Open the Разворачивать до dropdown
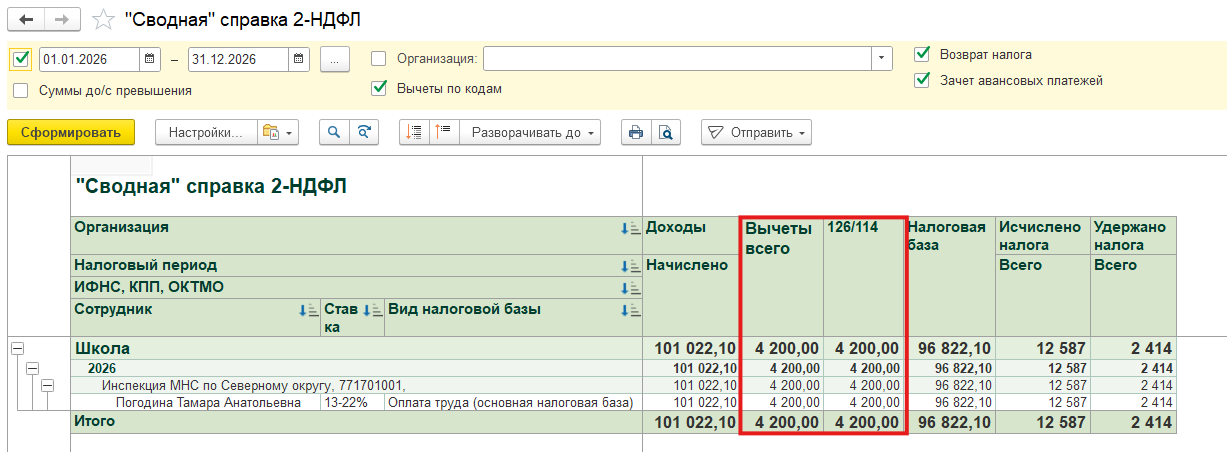The width and height of the screenshot is (1227, 452). click(x=531, y=132)
